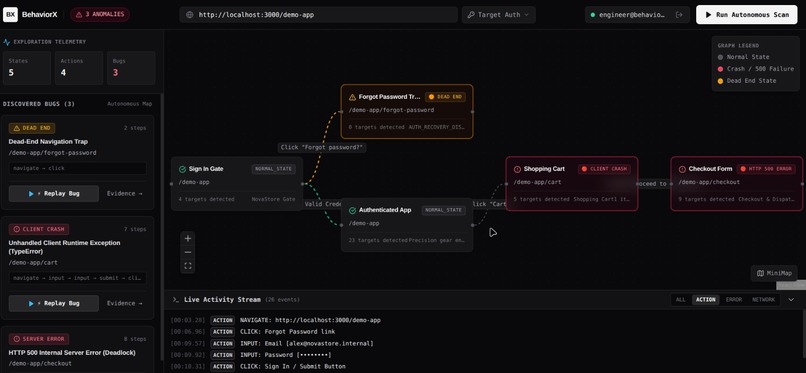Open Unhandled Client Runtime Exception bug title

tap(64, 247)
